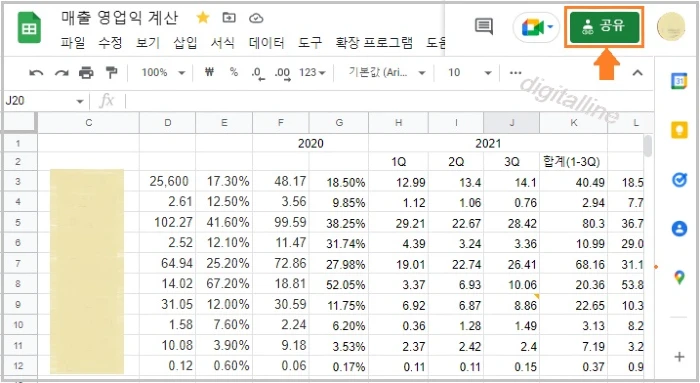Open the 데이터 menu
Image resolution: width=700 pixels, height=383 pixels.
[267, 43]
